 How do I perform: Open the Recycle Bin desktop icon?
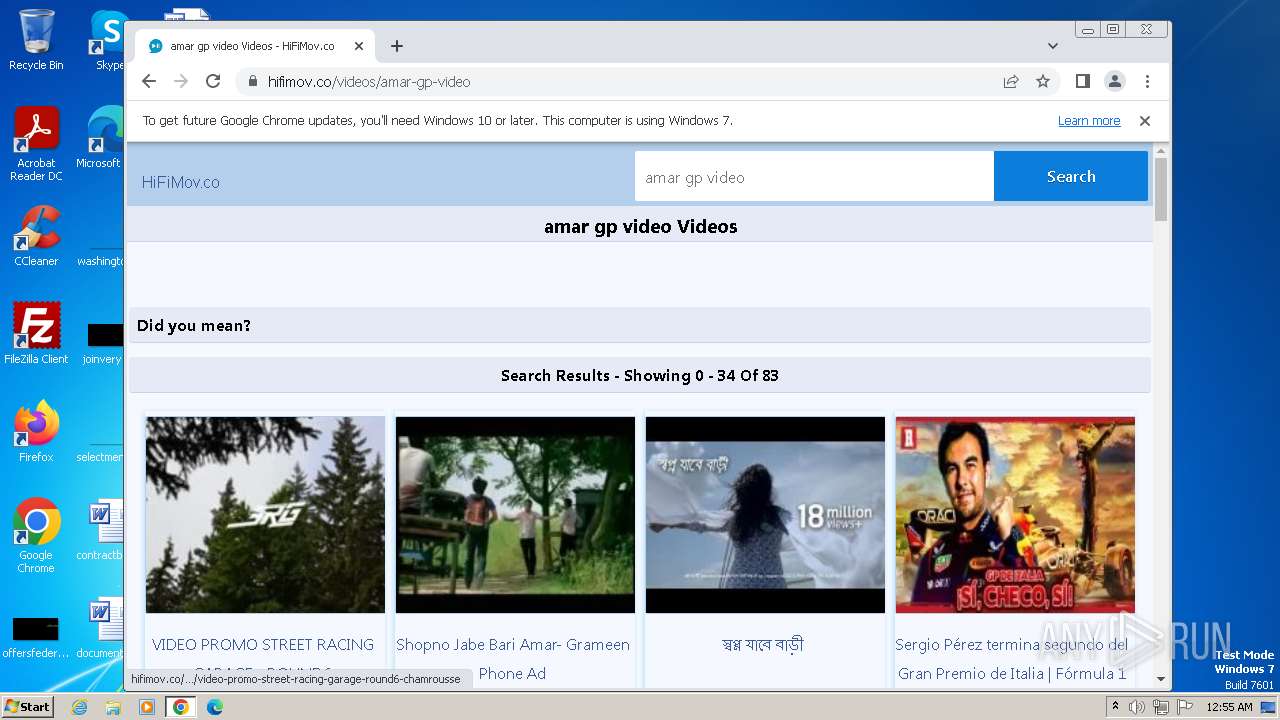[x=36, y=40]
